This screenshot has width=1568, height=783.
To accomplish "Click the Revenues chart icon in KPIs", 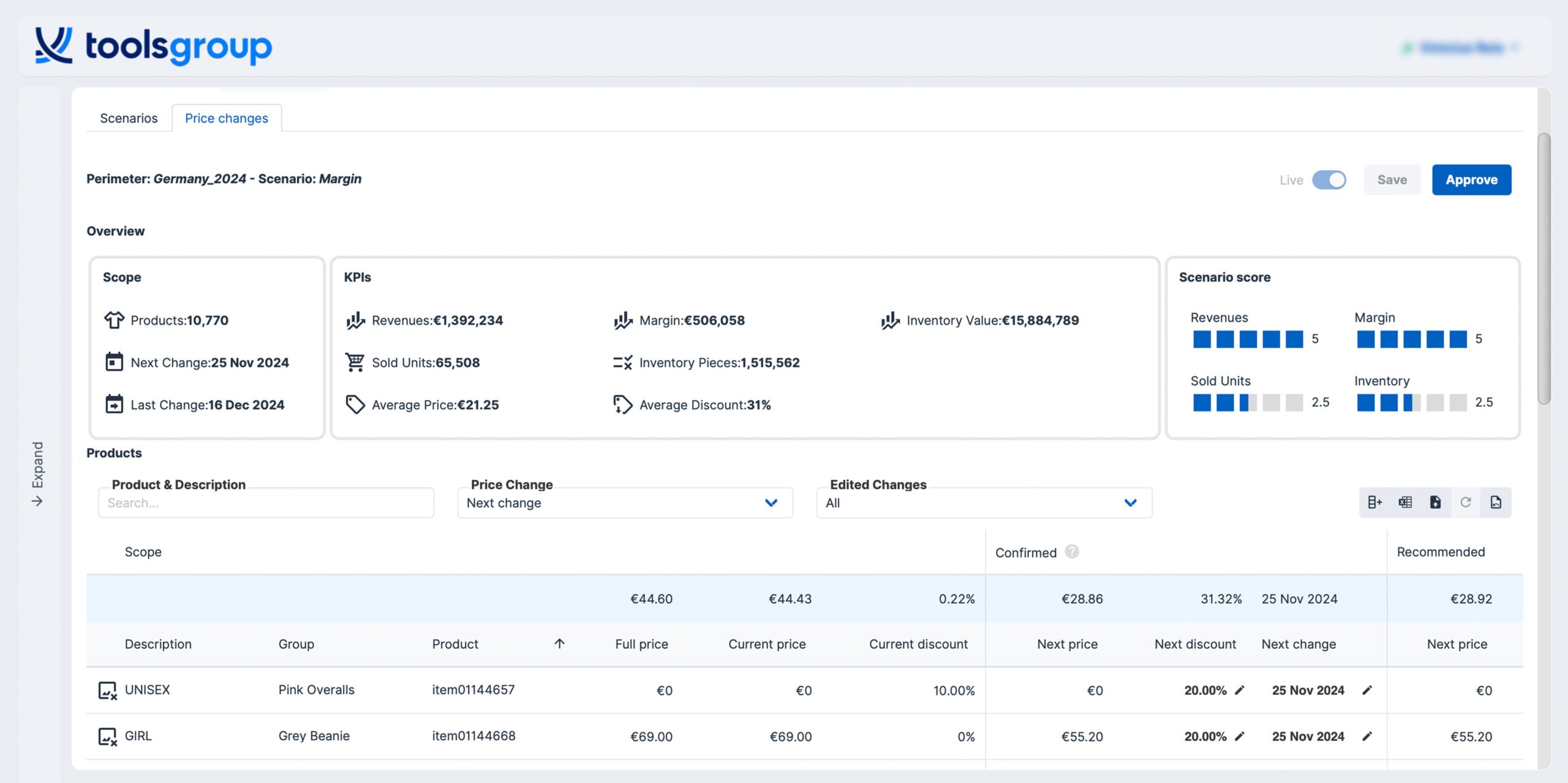I will click(x=355, y=320).
